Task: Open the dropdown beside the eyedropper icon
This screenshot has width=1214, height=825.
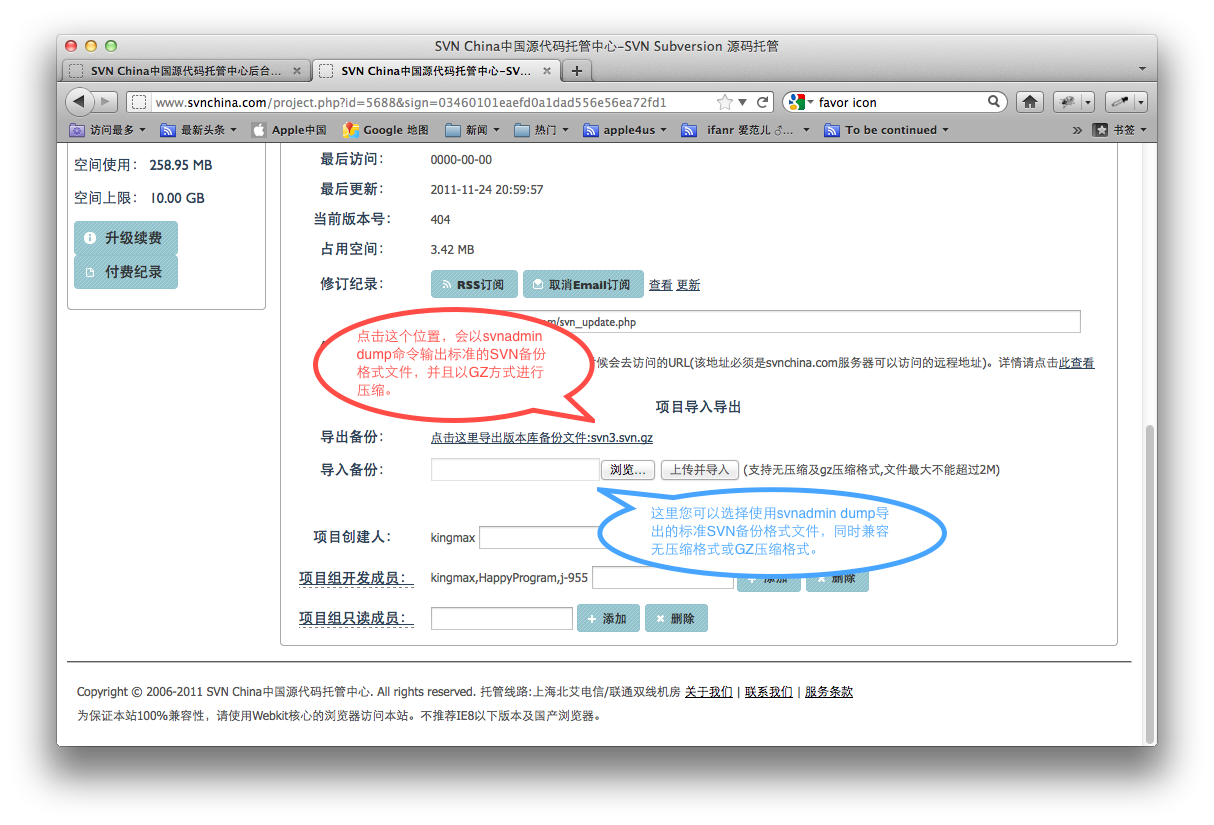Action: coord(1140,102)
